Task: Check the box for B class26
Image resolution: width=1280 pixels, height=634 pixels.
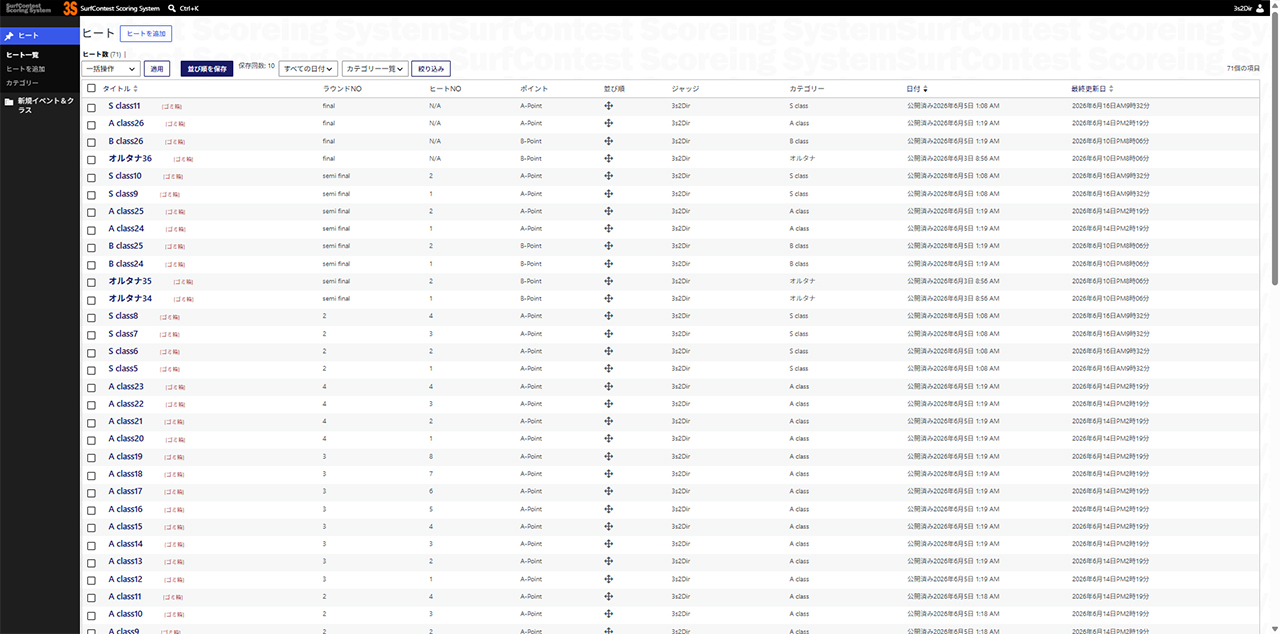Action: coord(91,142)
